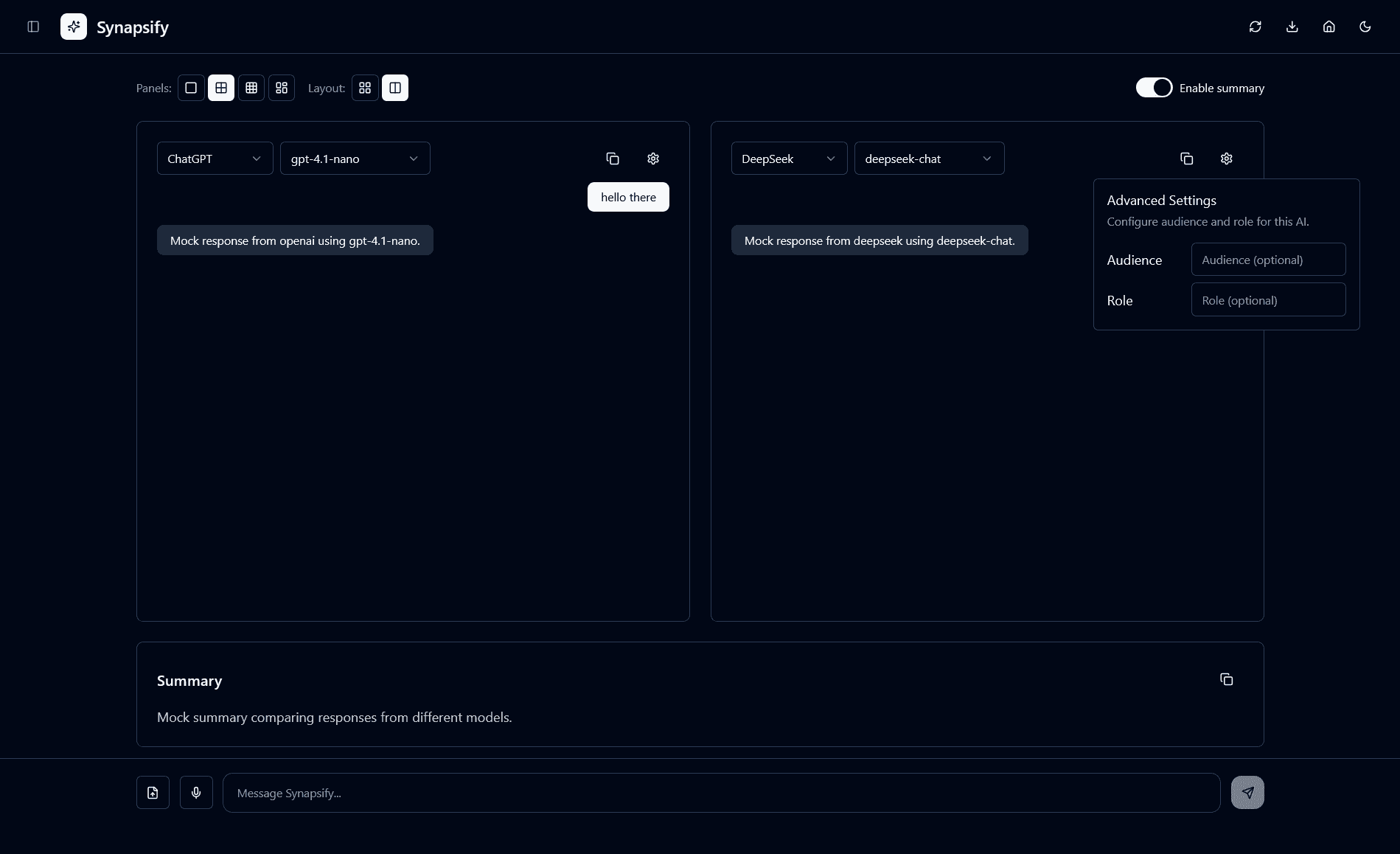Toggle the sidebar panel open

coord(33,27)
